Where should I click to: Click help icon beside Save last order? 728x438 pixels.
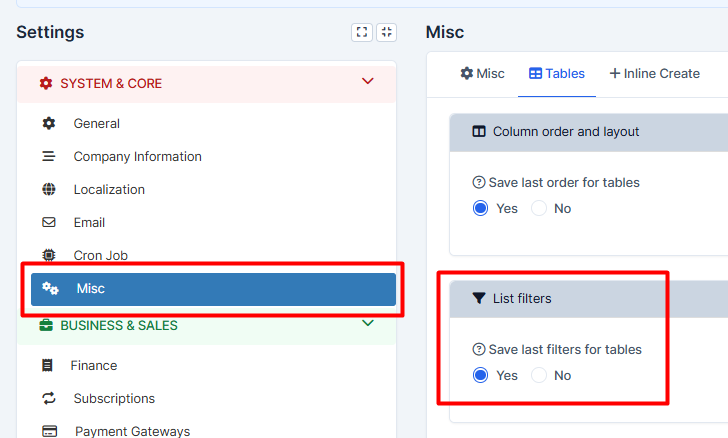click(479, 183)
